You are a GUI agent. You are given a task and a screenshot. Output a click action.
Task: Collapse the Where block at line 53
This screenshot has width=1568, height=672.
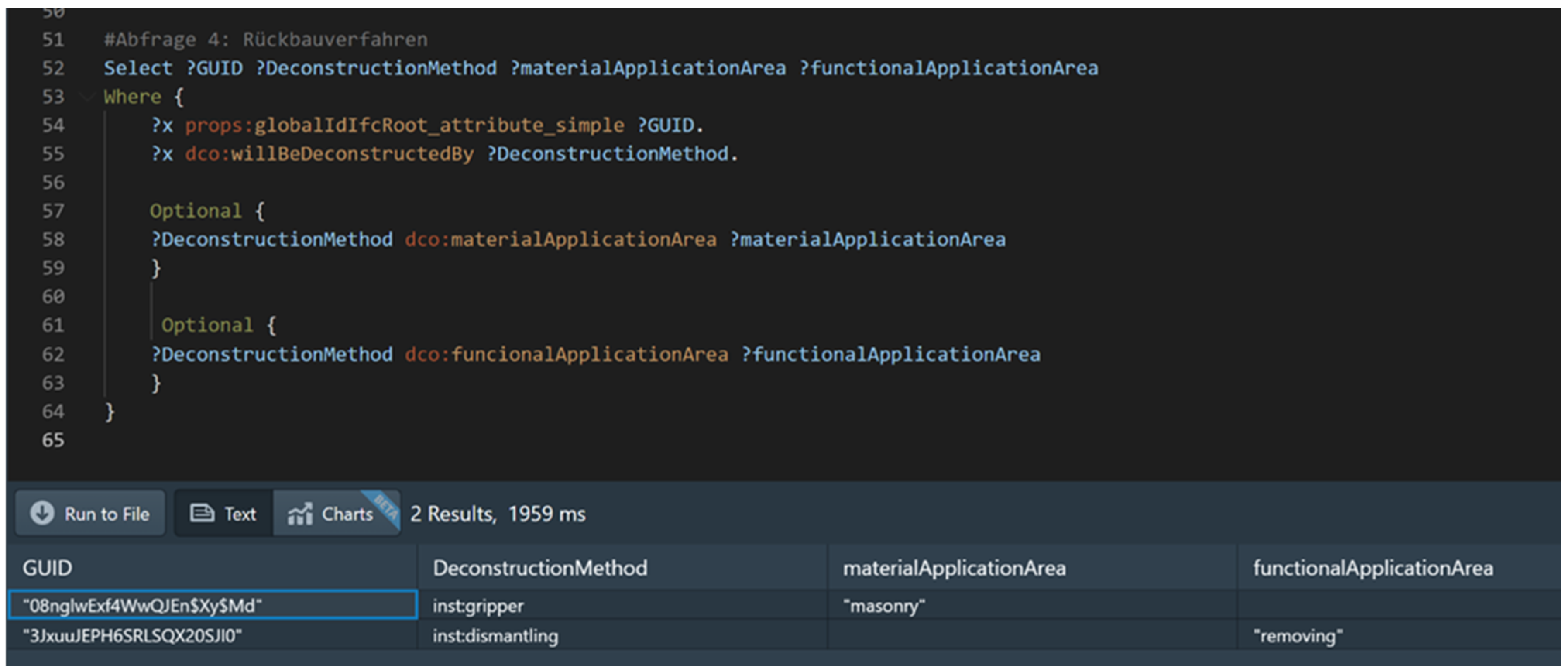click(x=87, y=96)
